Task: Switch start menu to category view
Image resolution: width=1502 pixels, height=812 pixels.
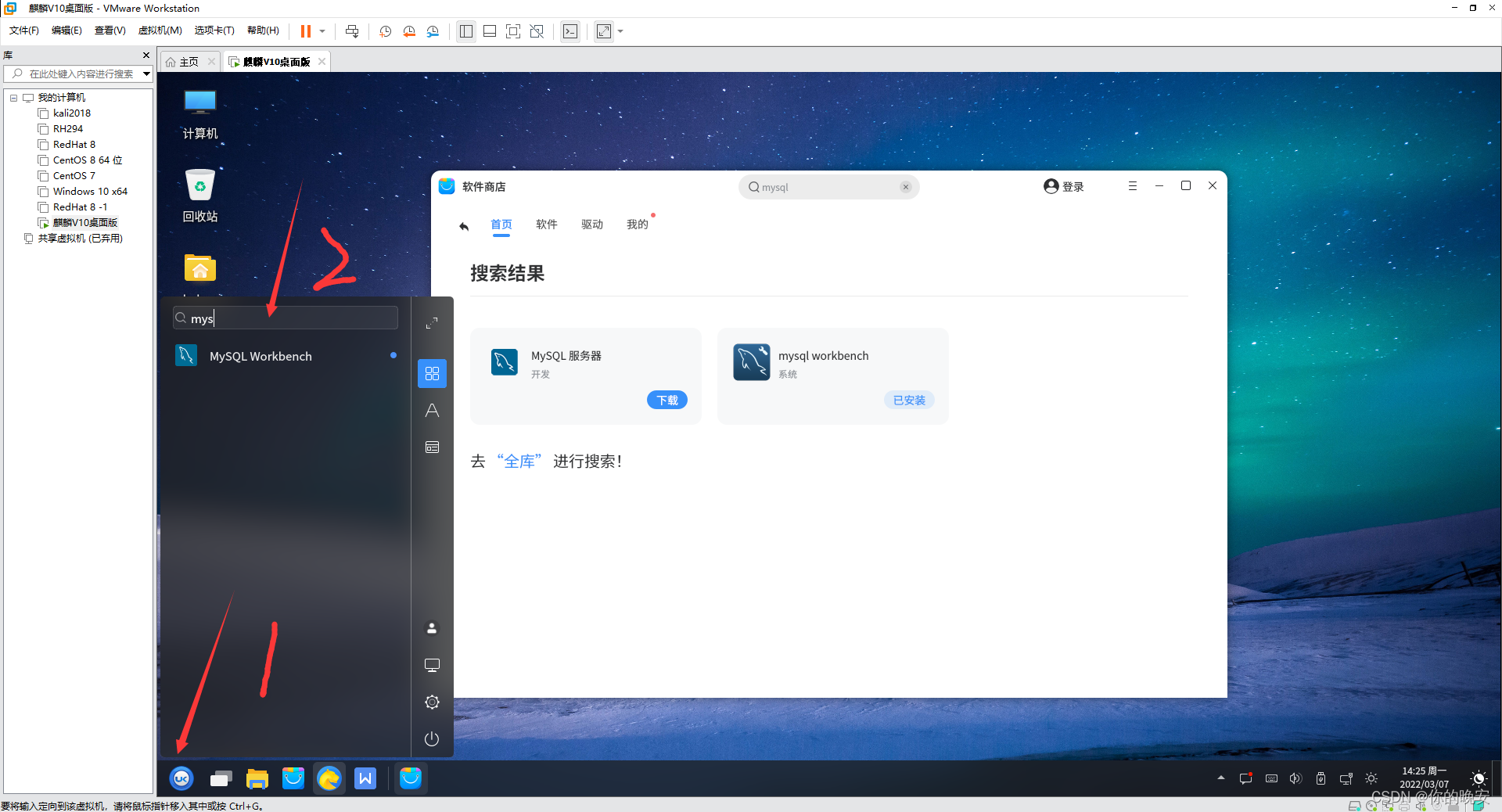Action: tap(432, 447)
